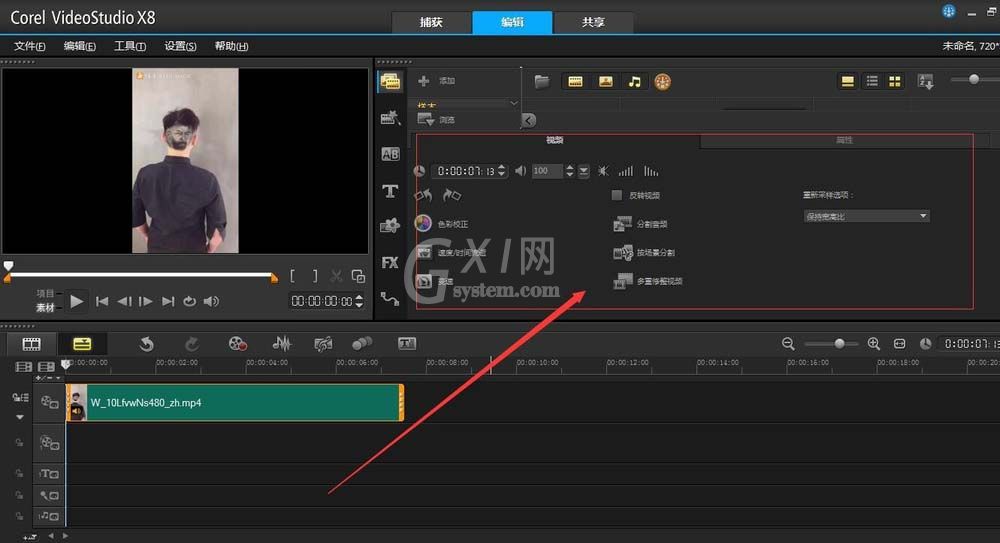Zoom in timeline with magnifier plus

(x=874, y=344)
